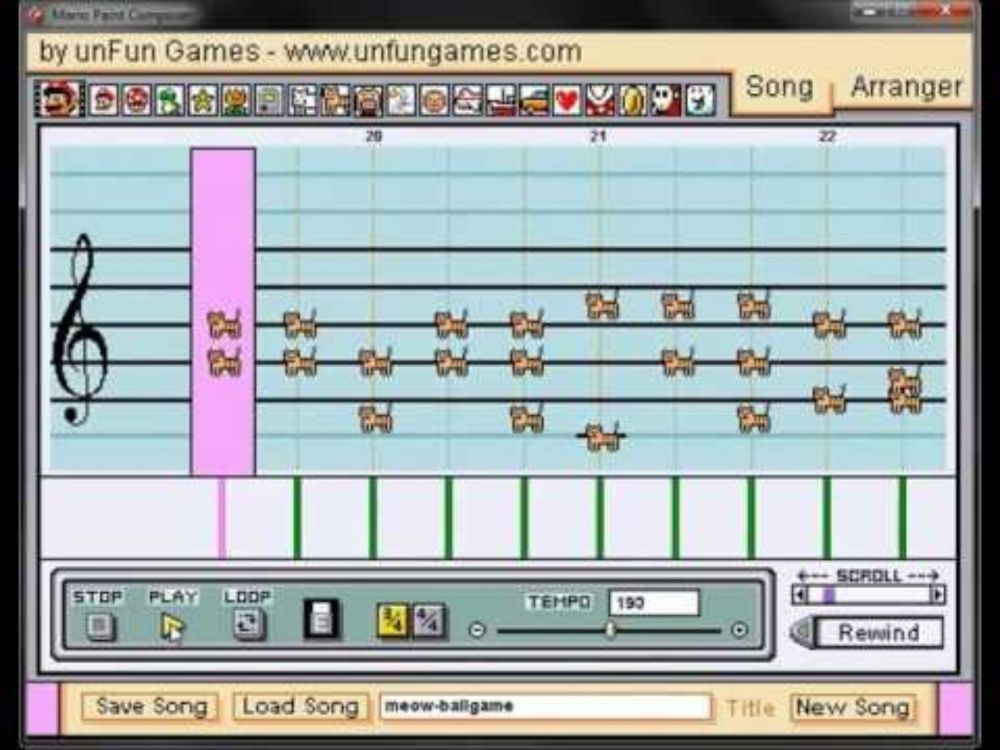The width and height of the screenshot is (1000, 750).
Task: Select the Mushroom instrument icon
Action: (x=136, y=101)
